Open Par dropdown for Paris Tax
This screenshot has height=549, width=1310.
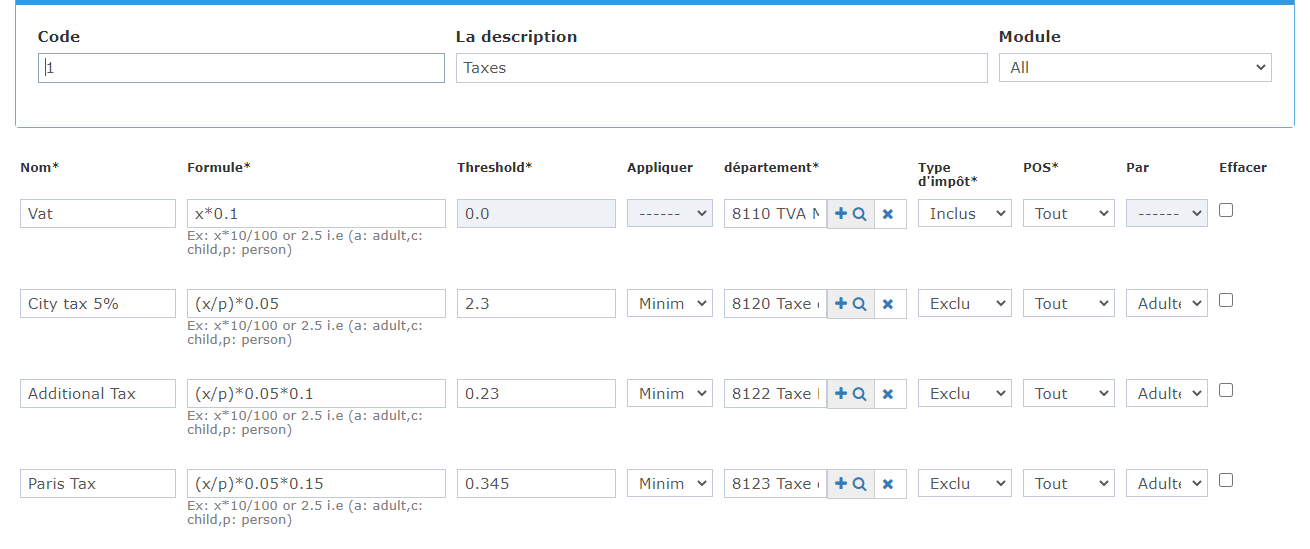pyautogui.click(x=1167, y=484)
